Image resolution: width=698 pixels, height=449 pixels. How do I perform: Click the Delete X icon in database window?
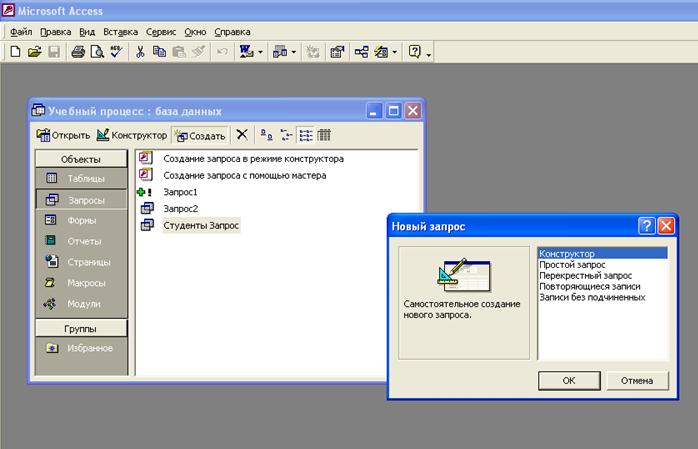[242, 134]
